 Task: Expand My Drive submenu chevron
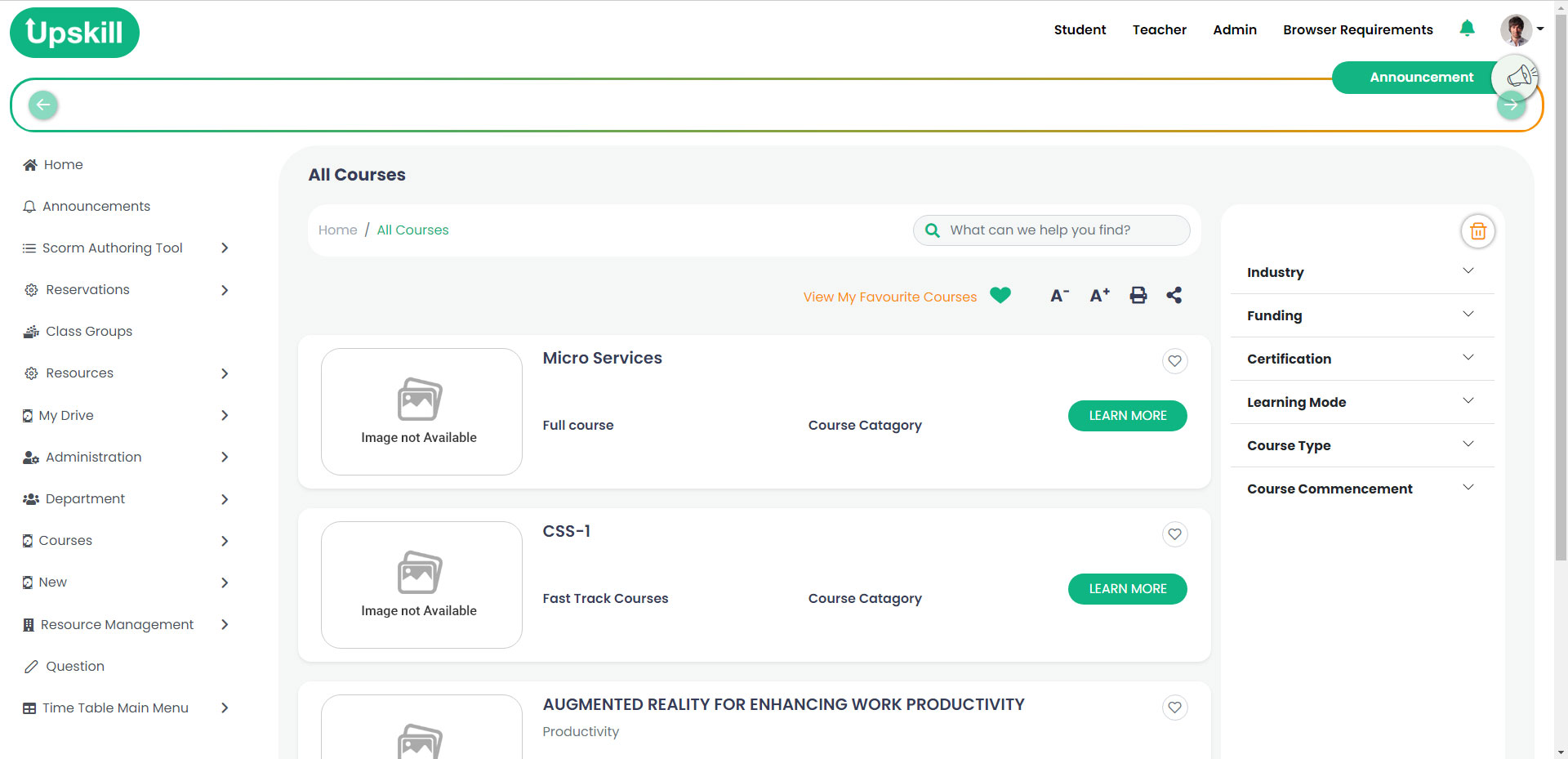[x=225, y=416]
